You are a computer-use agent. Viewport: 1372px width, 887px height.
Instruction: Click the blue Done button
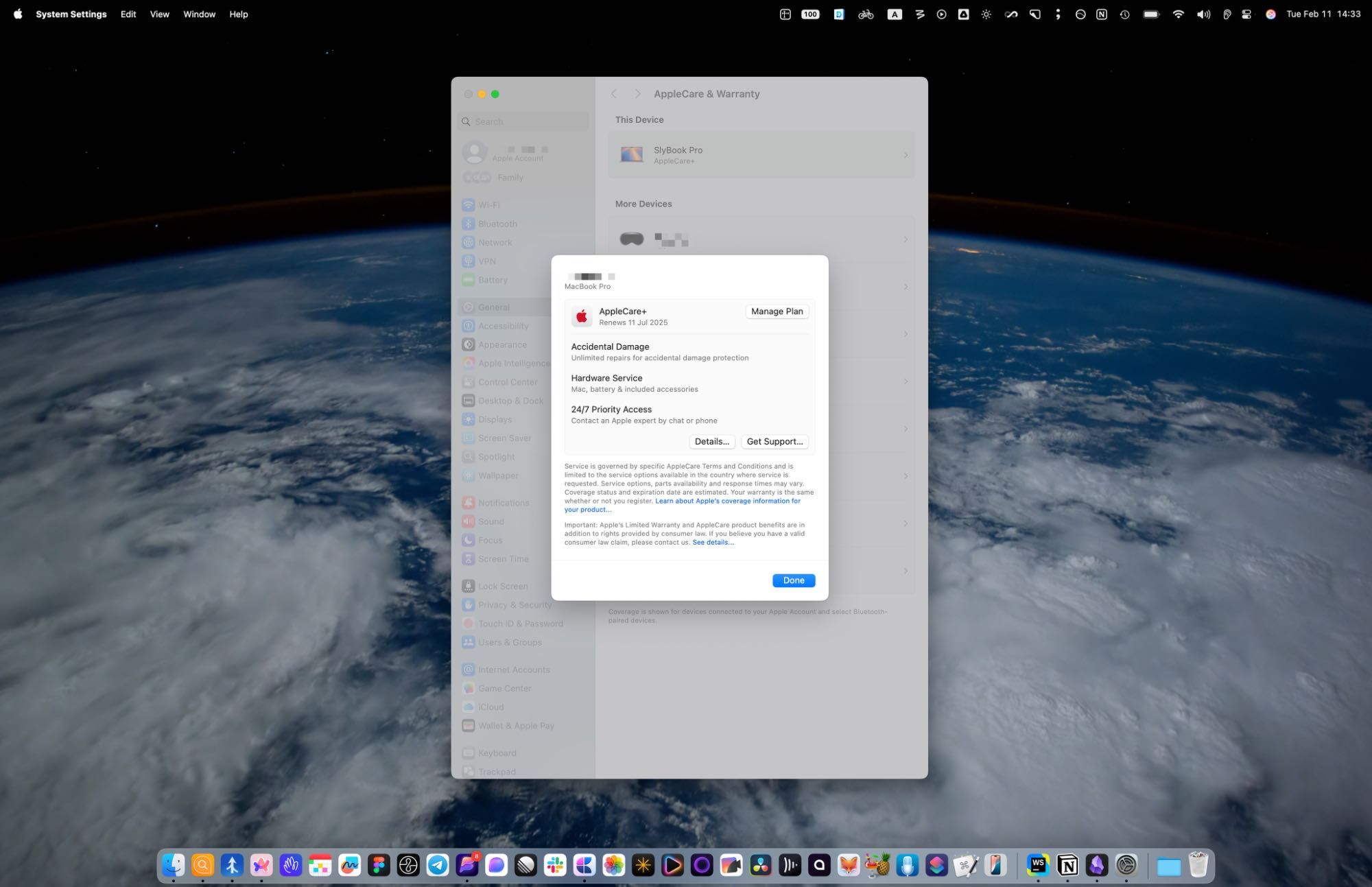coord(794,580)
